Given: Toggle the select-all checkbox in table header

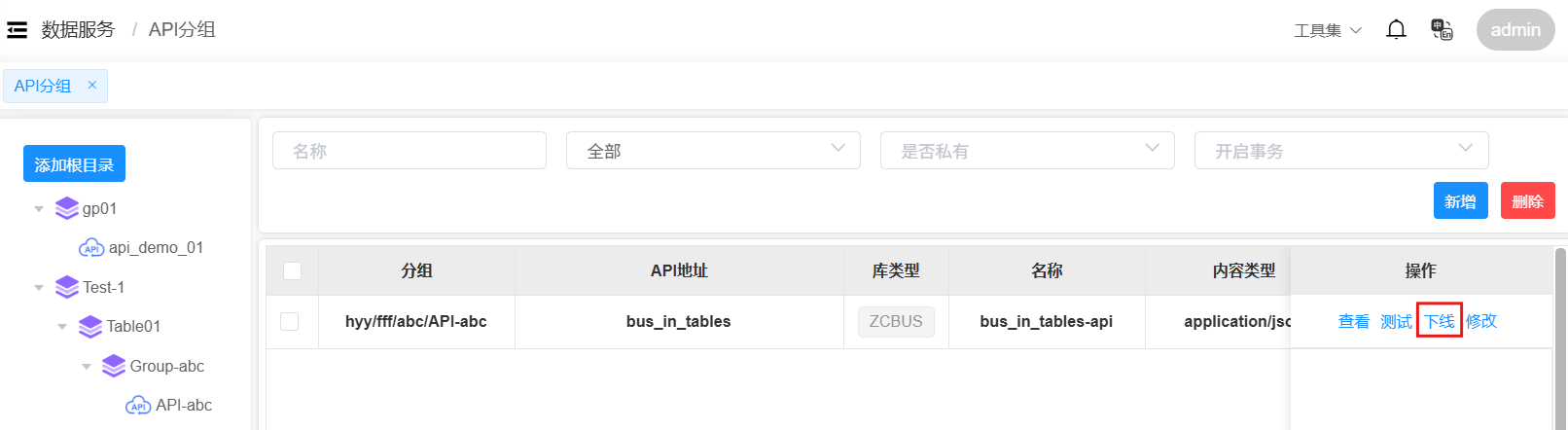Looking at the screenshot, I should 292,270.
